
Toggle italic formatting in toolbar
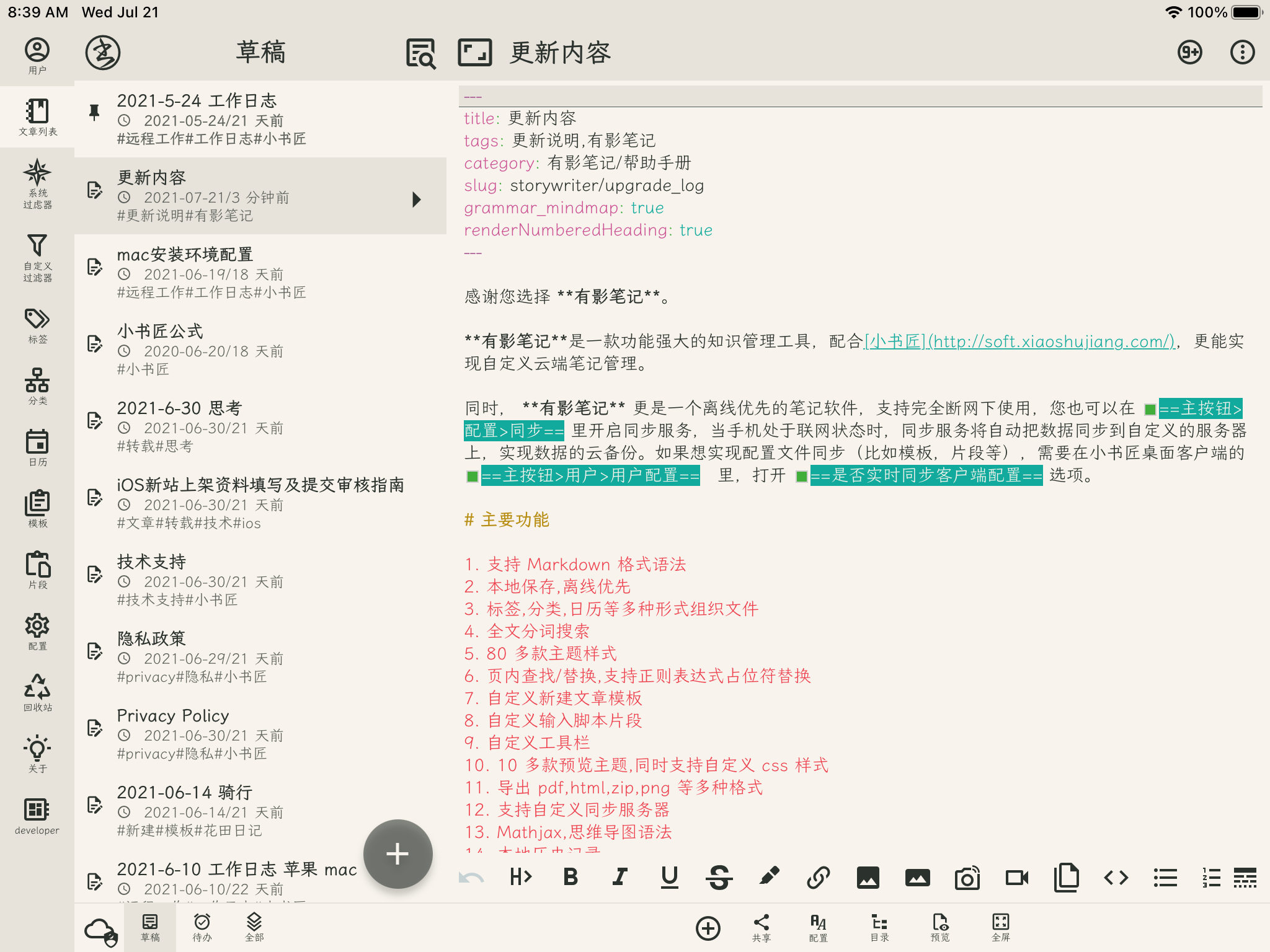point(619,877)
